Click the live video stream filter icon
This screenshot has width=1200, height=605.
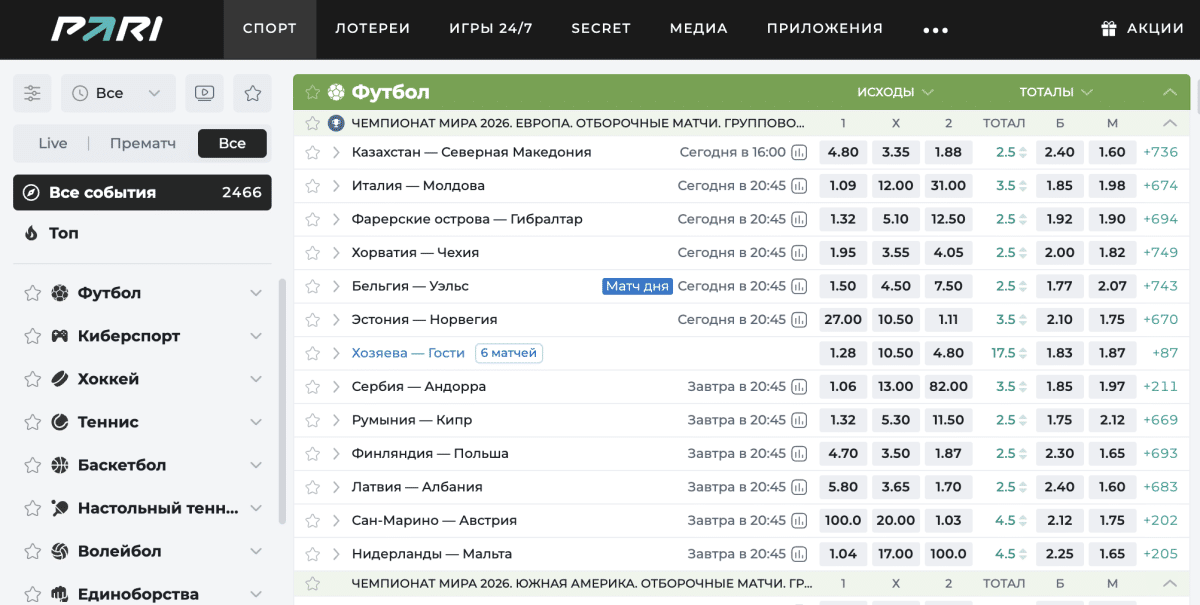click(204, 93)
